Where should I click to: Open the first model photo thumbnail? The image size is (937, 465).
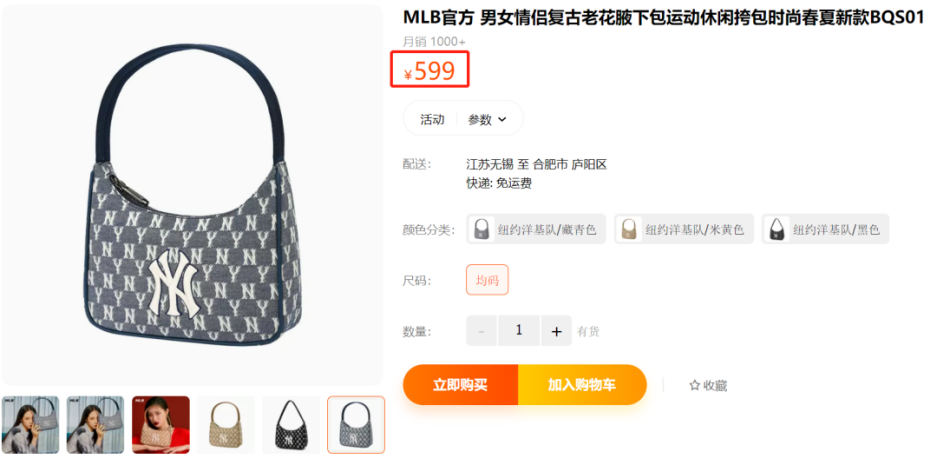pyautogui.click(x=30, y=425)
